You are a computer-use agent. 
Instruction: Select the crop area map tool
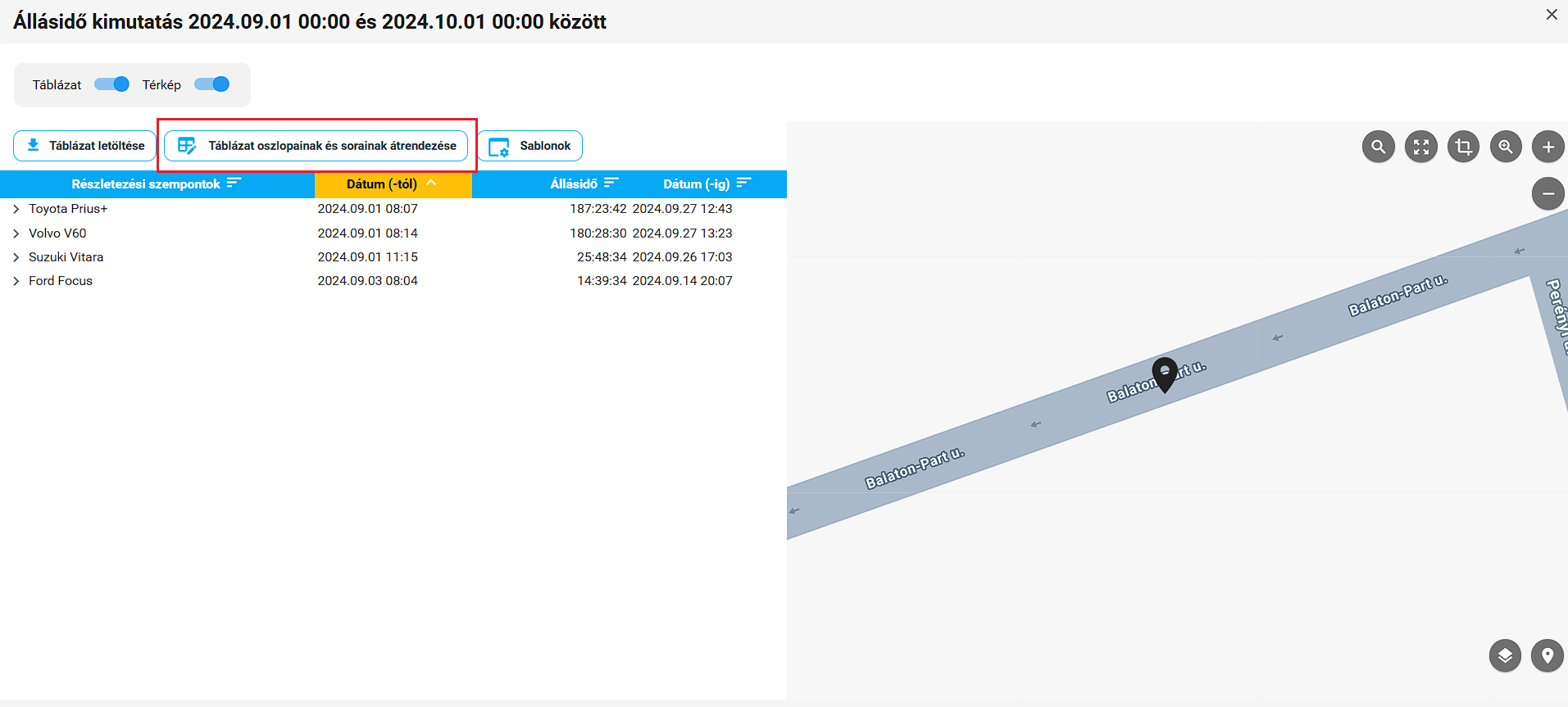click(x=1464, y=147)
